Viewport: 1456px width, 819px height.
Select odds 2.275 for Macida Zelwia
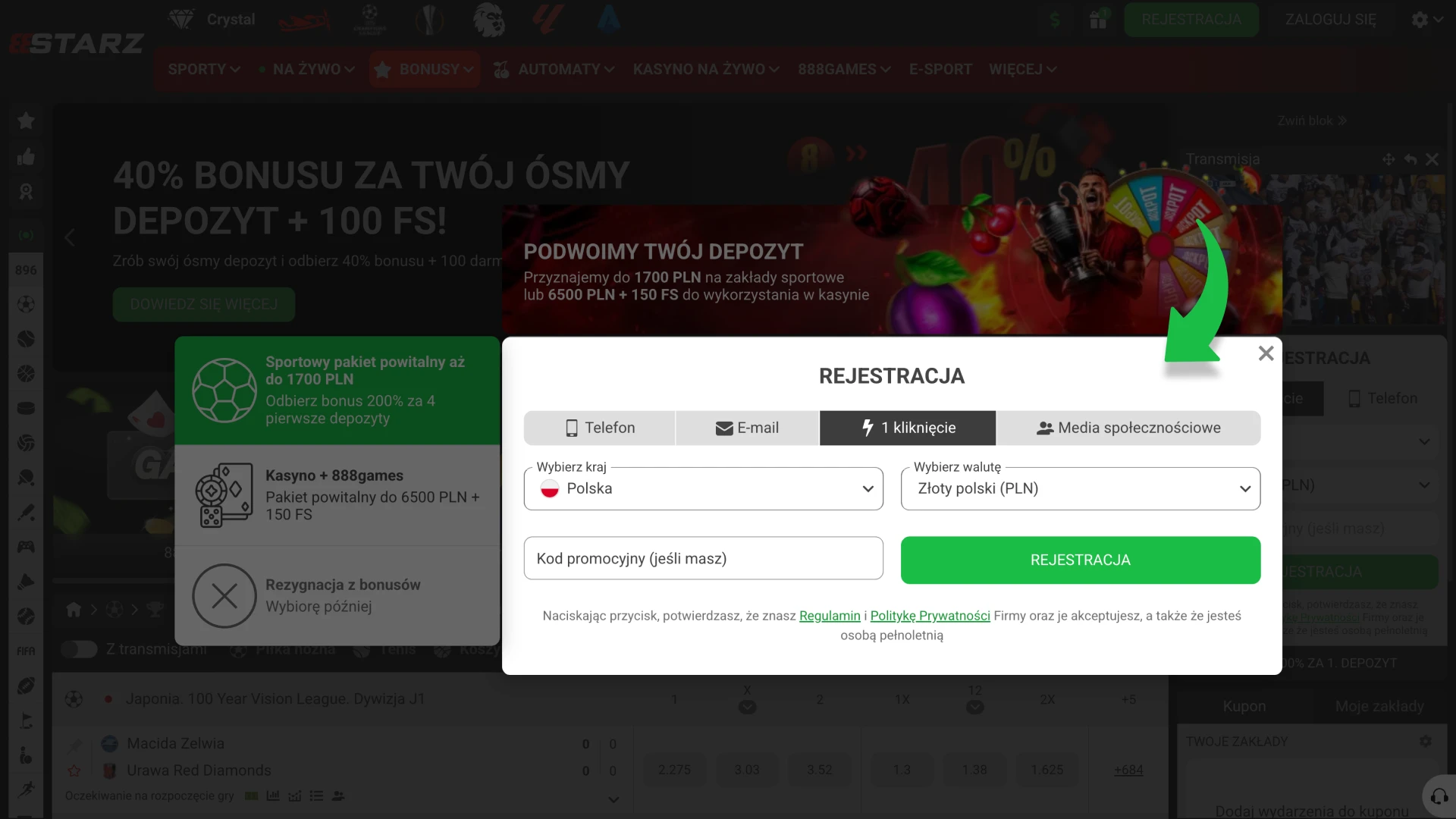click(x=674, y=770)
